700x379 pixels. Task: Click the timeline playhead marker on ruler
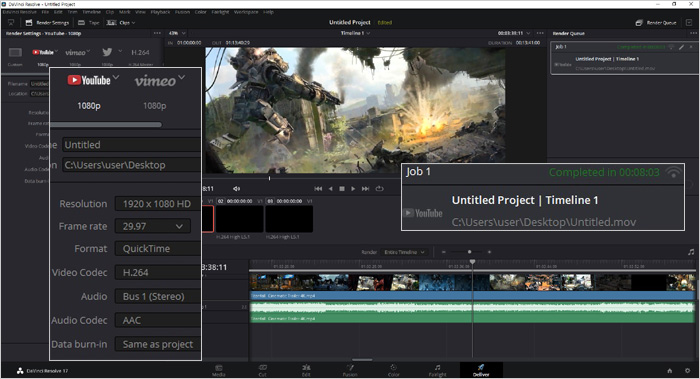pos(472,262)
